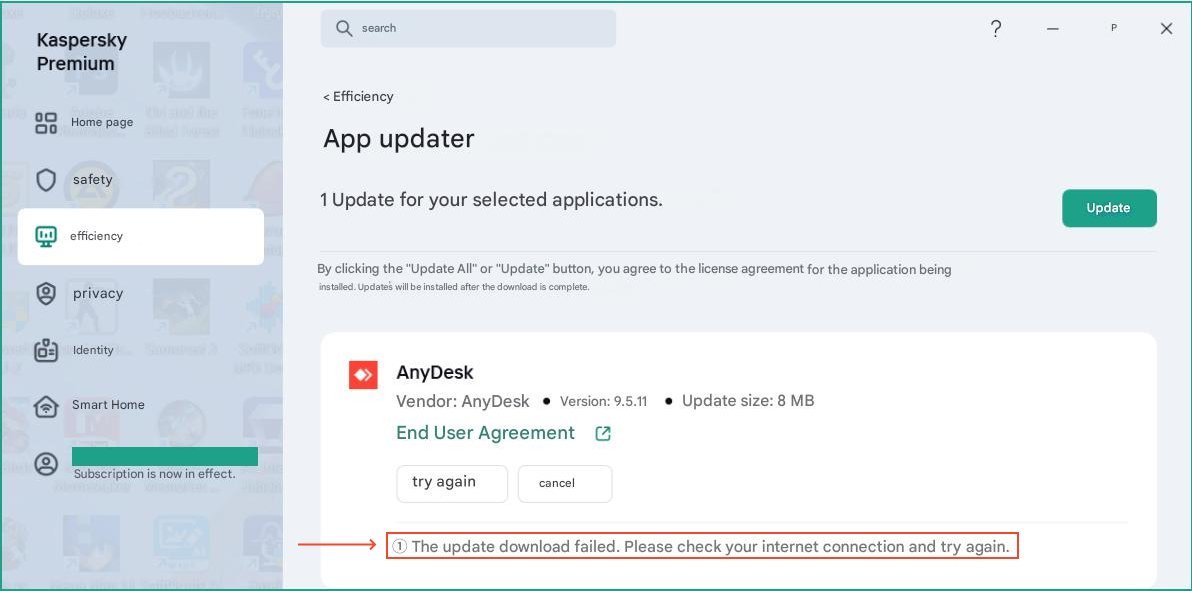Click the efficiency monitor icon
Image resolution: width=1192 pixels, height=591 pixels.
pyautogui.click(x=46, y=237)
